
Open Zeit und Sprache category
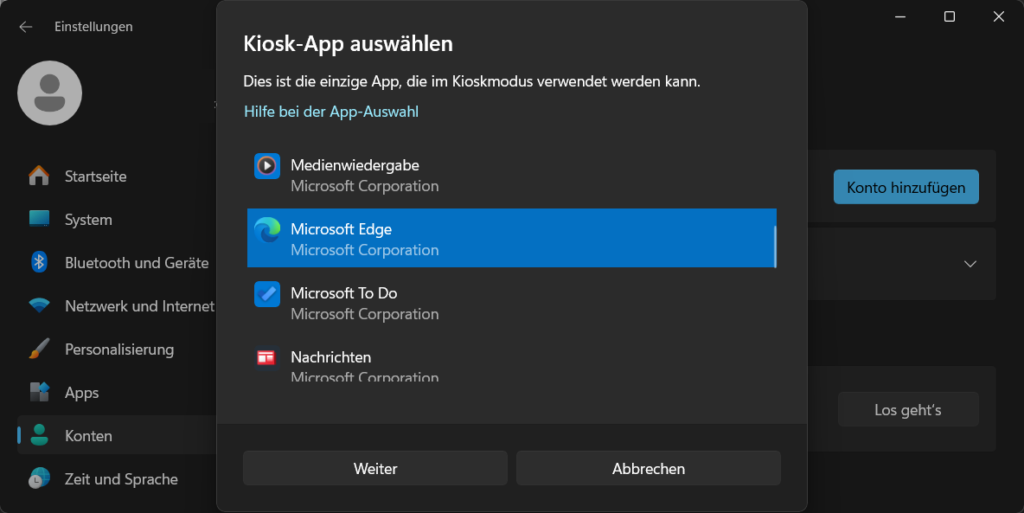[116, 479]
